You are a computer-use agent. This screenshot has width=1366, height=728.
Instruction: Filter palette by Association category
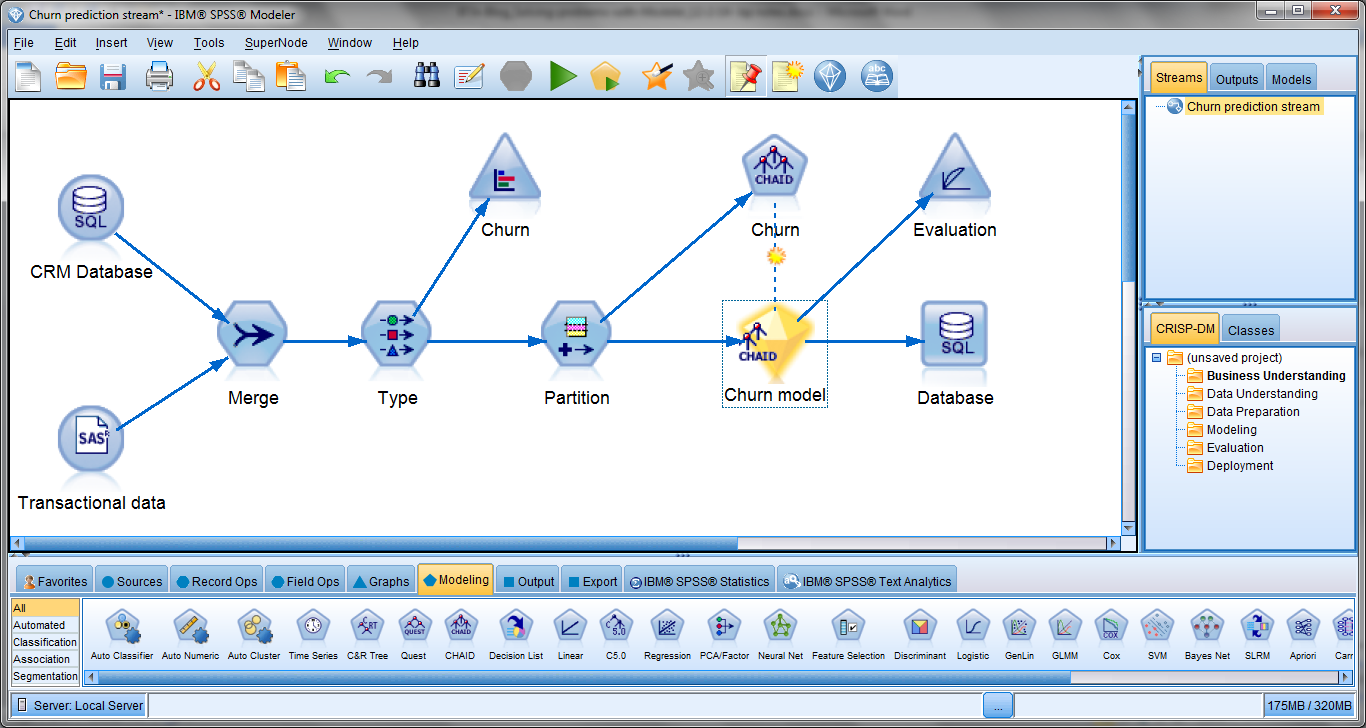(x=45, y=659)
